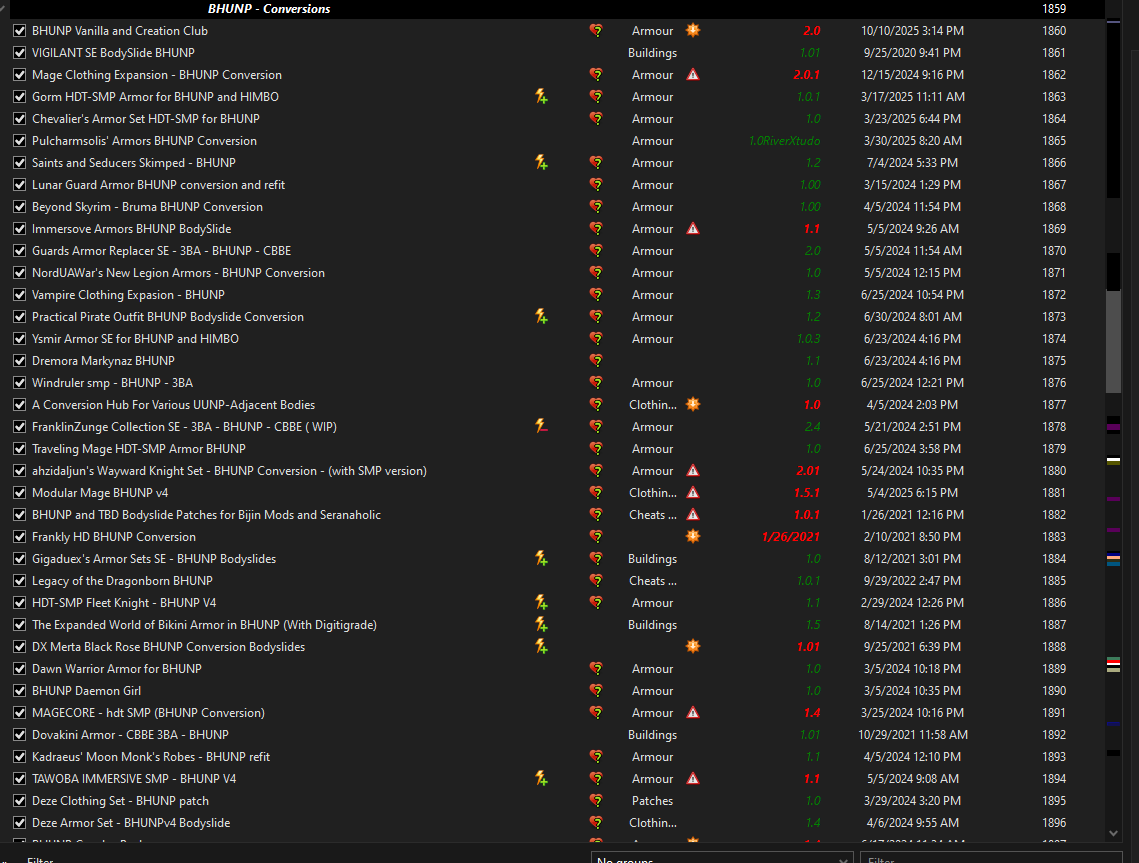Viewport: 1139px width, 863px height.
Task: Toggle Legacy of the Dragonborn BHUNP checkbox
Action: [x=20, y=581]
